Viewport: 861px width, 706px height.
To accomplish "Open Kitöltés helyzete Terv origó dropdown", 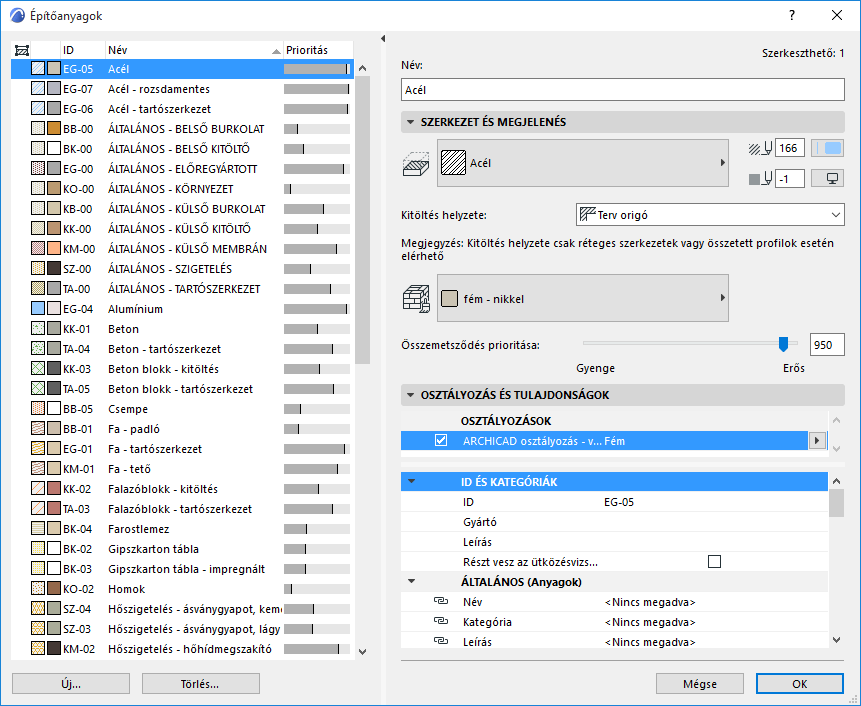I will pyautogui.click(x=710, y=215).
